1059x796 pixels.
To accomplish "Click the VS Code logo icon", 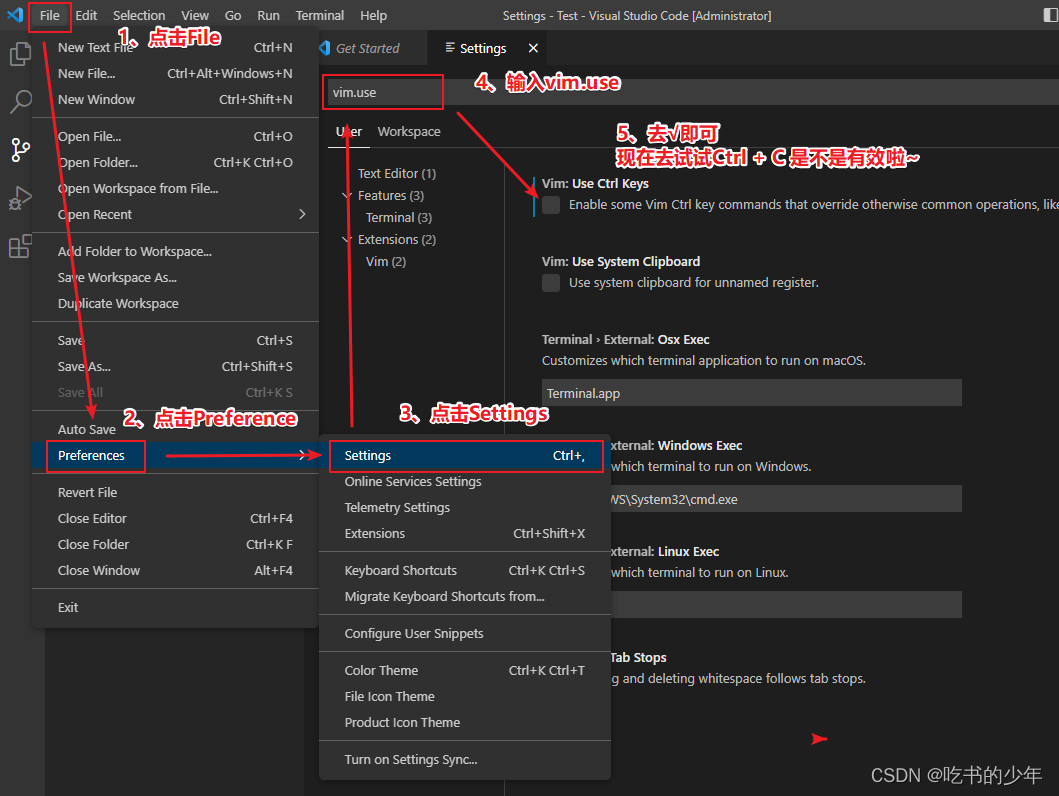I will click(15, 14).
